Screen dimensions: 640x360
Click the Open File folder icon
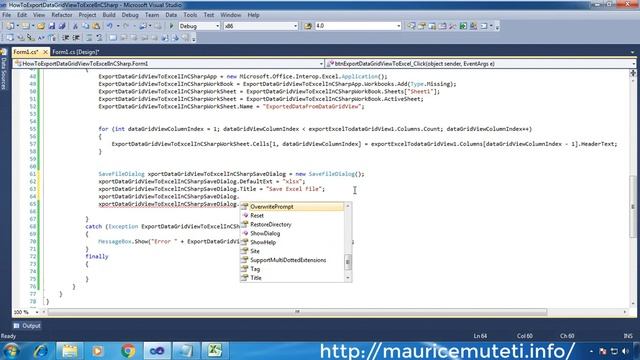(x=41, y=26)
